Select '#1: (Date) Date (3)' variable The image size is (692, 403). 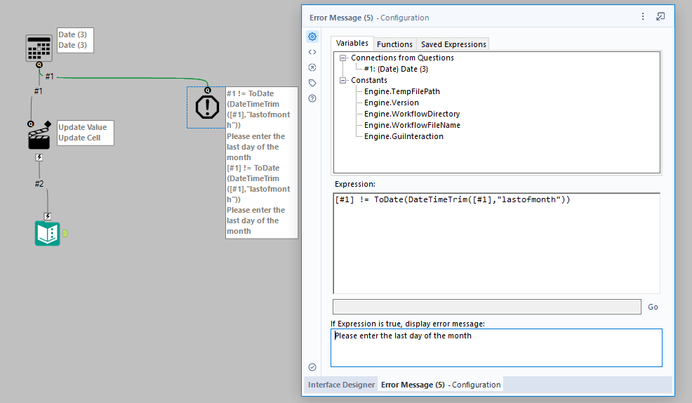click(396, 69)
